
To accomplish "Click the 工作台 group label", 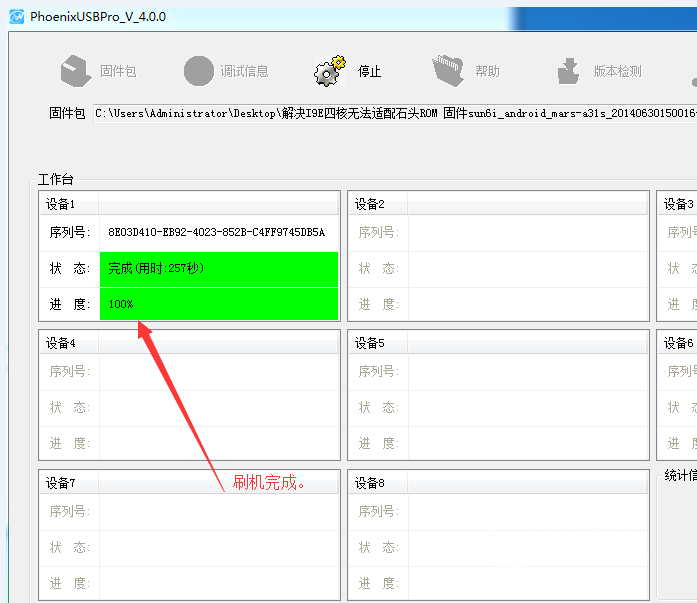I will tap(56, 180).
